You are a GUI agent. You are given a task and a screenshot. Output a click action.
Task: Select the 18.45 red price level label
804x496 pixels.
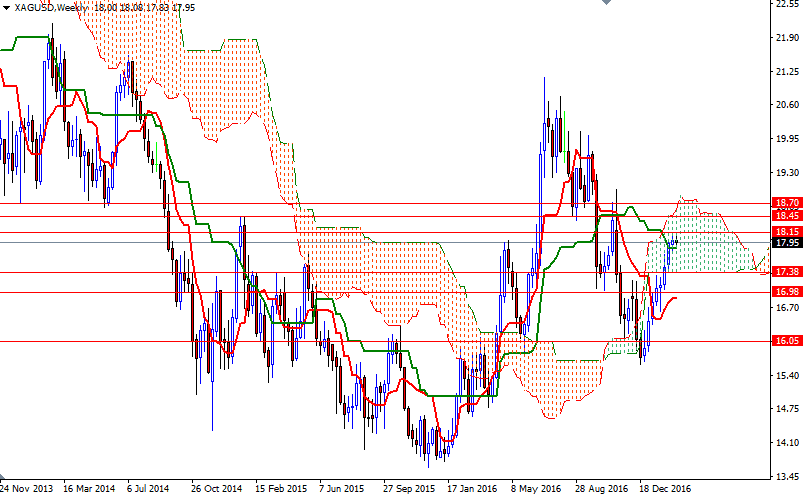point(787,216)
